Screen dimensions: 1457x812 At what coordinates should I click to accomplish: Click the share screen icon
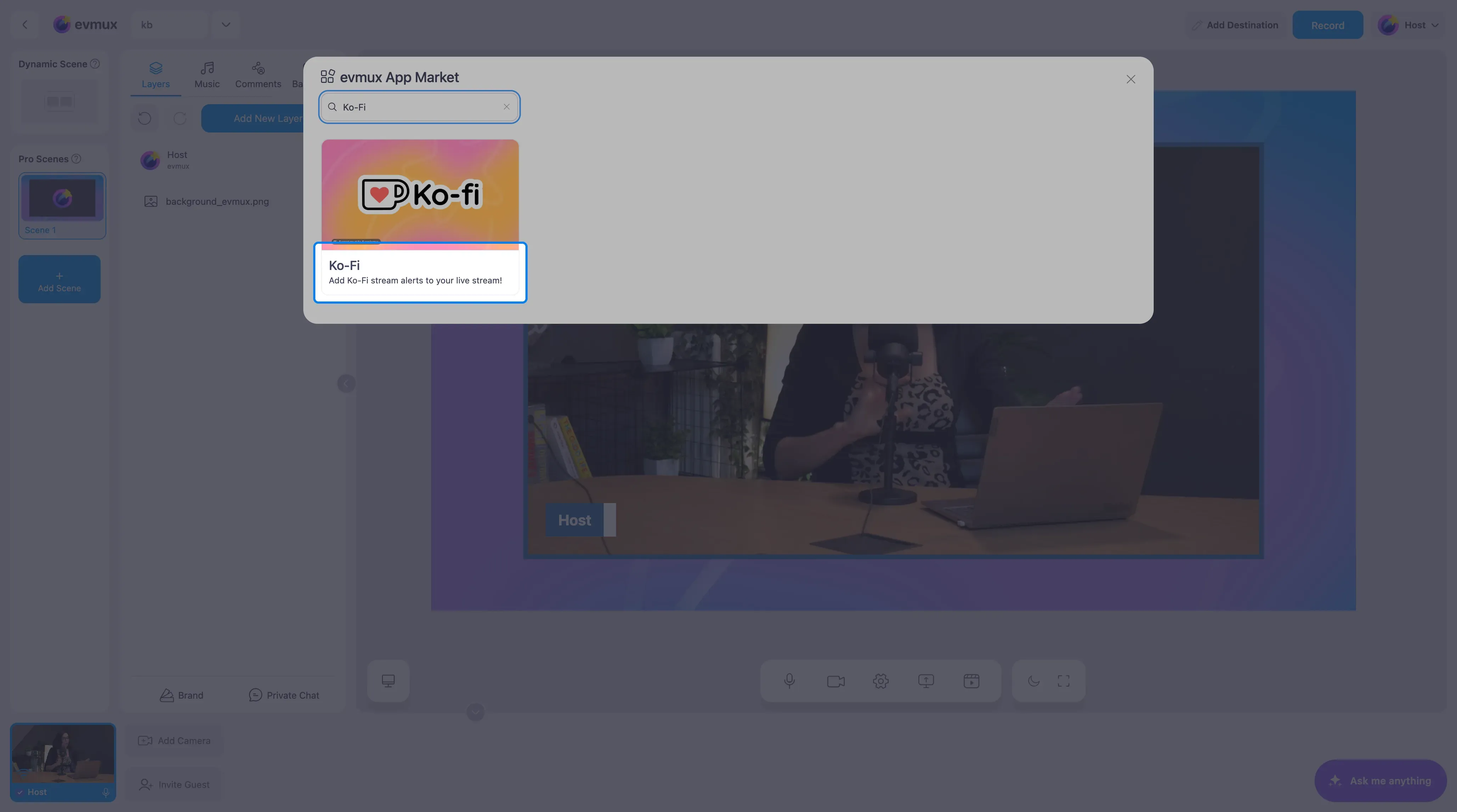click(x=926, y=681)
